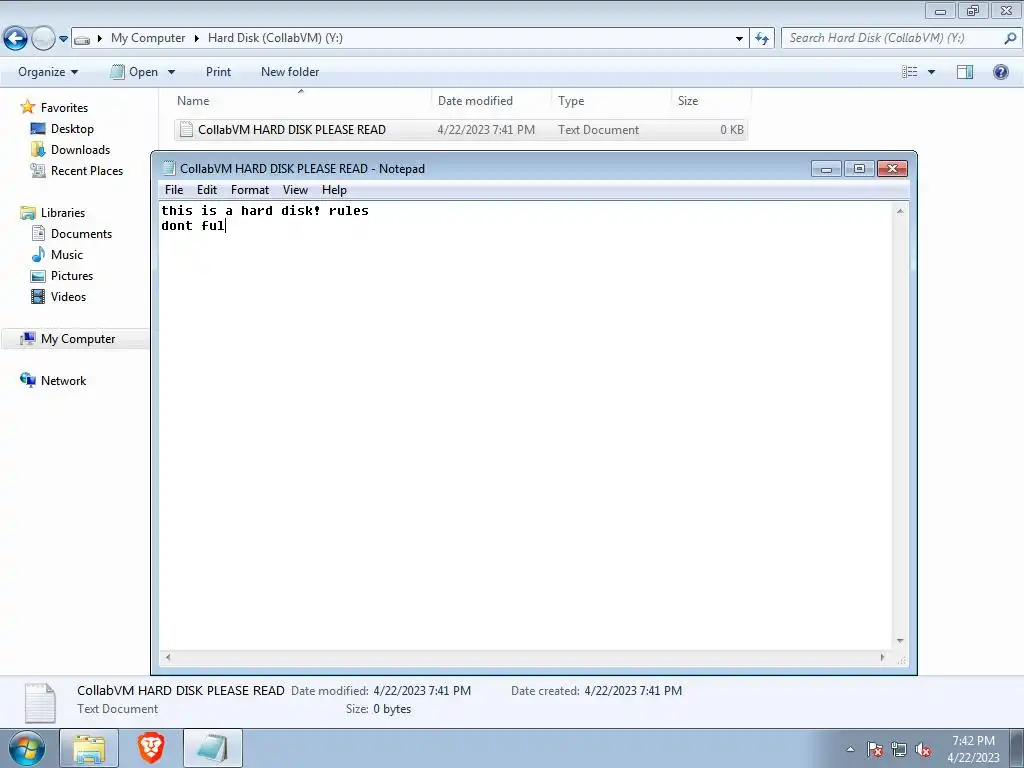Screen dimensions: 1024x768
Task: Open Explorer Help question mark icon
Action: [1000, 72]
